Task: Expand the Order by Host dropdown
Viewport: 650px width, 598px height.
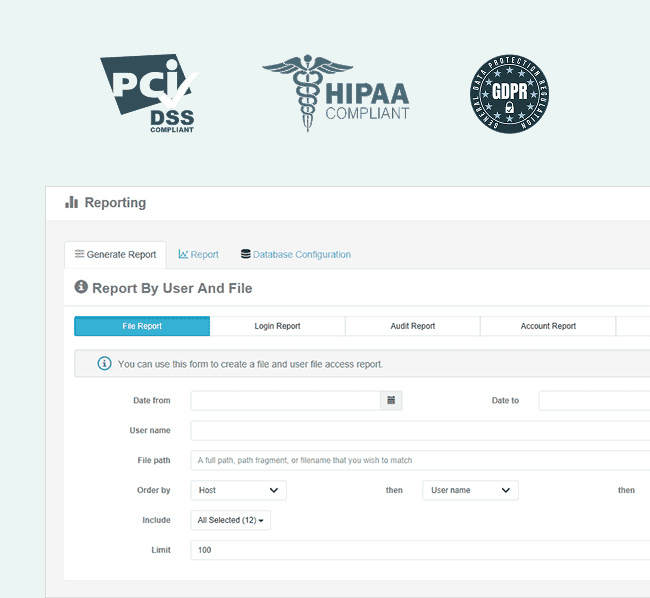Action: coord(238,490)
